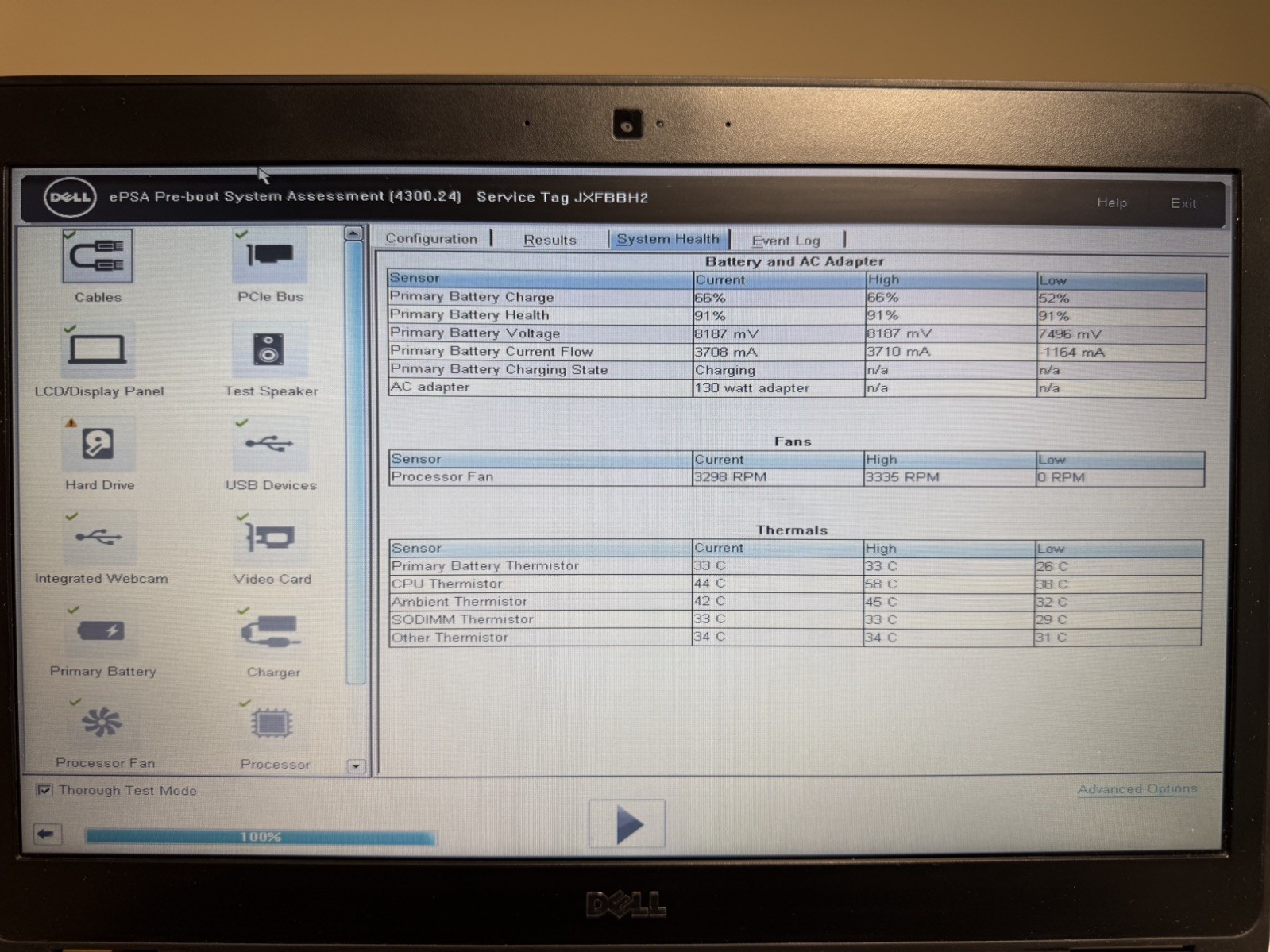Viewport: 1270px width, 952px height.
Task: Select the Video Card test icon
Action: click(x=271, y=538)
